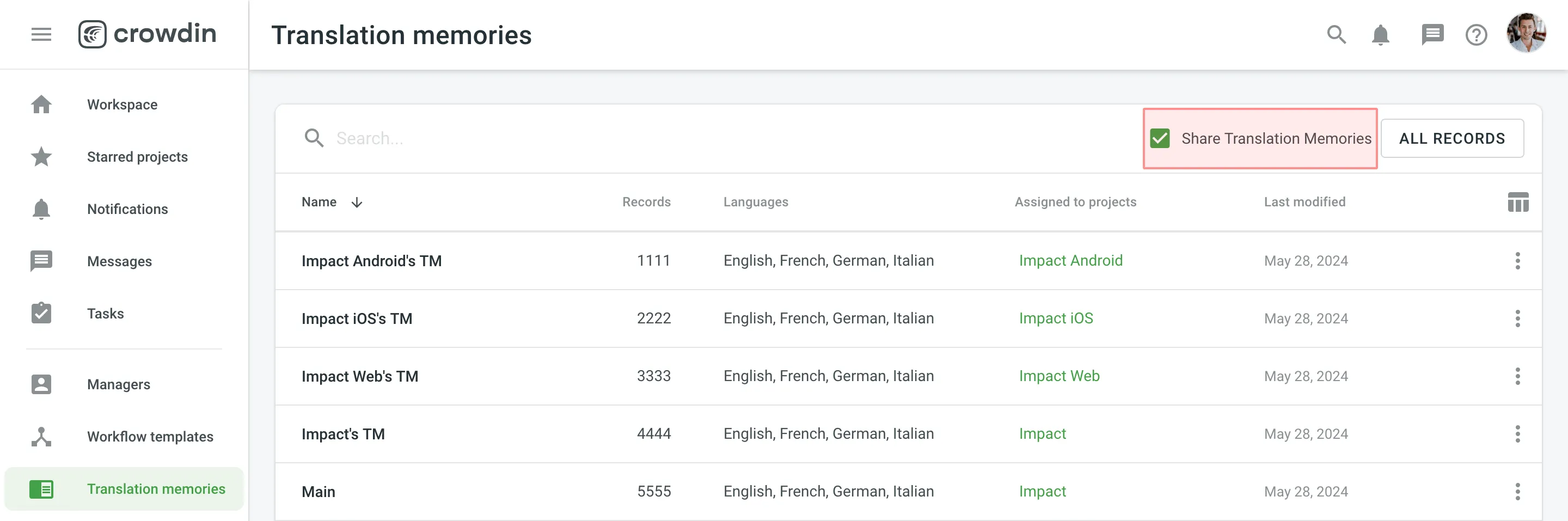Uncheck Share Translation Memories checkbox
Image resolution: width=1568 pixels, height=521 pixels.
[1160, 138]
